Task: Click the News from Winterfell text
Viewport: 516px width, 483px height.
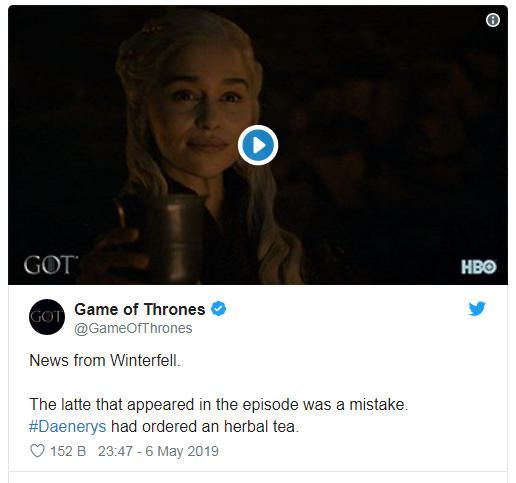Action: 105,360
